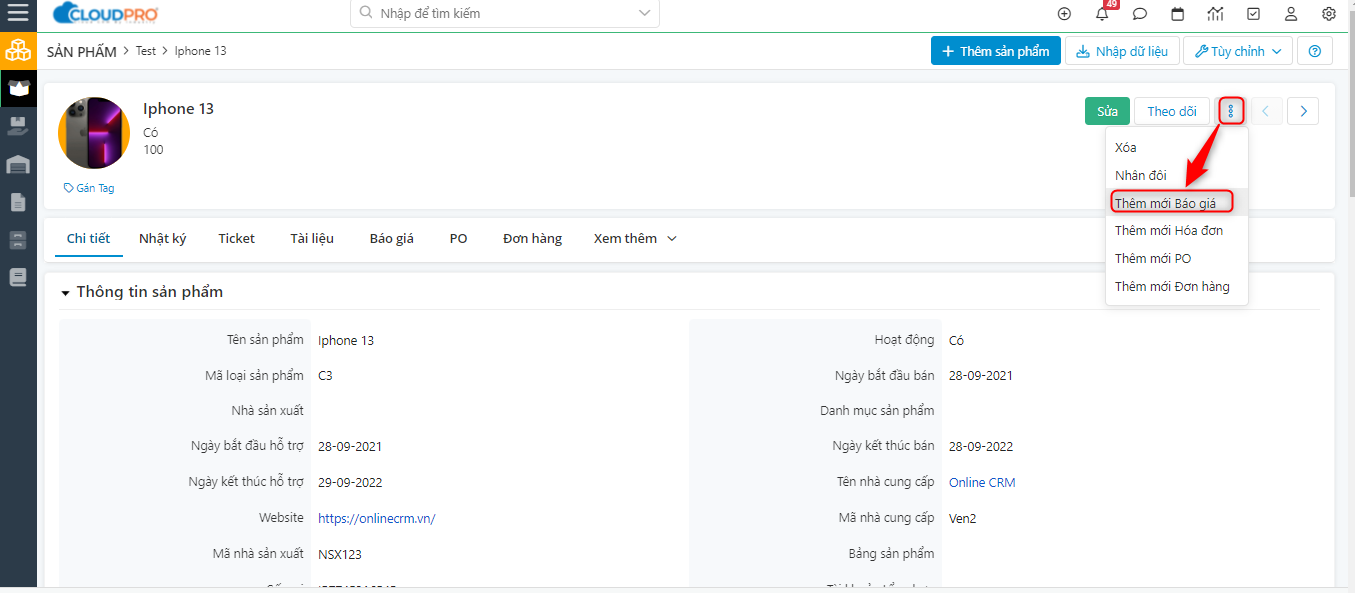Open the calendar icon in top bar
Screen dimensions: 1355x593
click(x=1178, y=14)
